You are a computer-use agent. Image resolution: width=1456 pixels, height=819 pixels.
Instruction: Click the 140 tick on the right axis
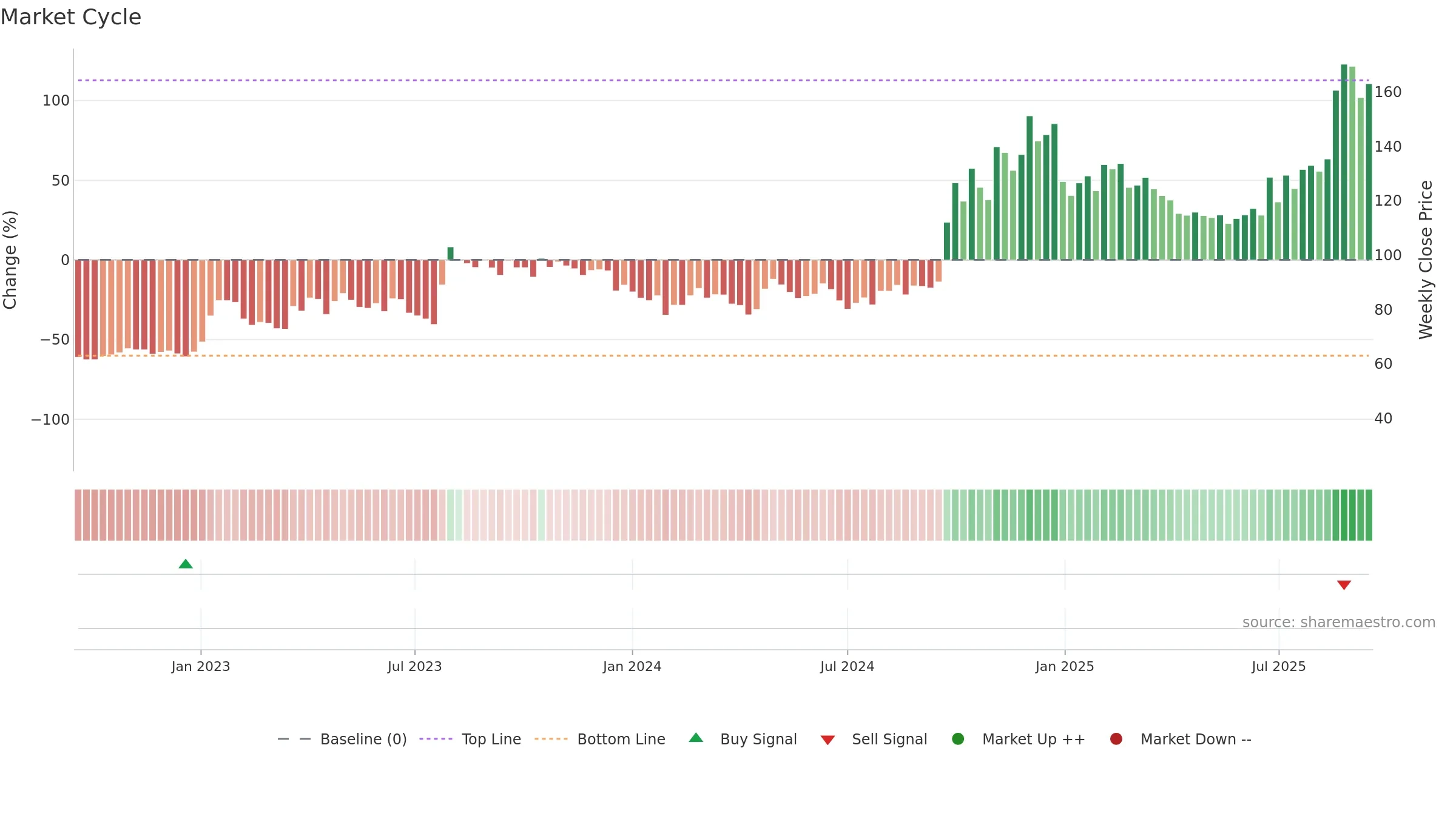(1388, 147)
